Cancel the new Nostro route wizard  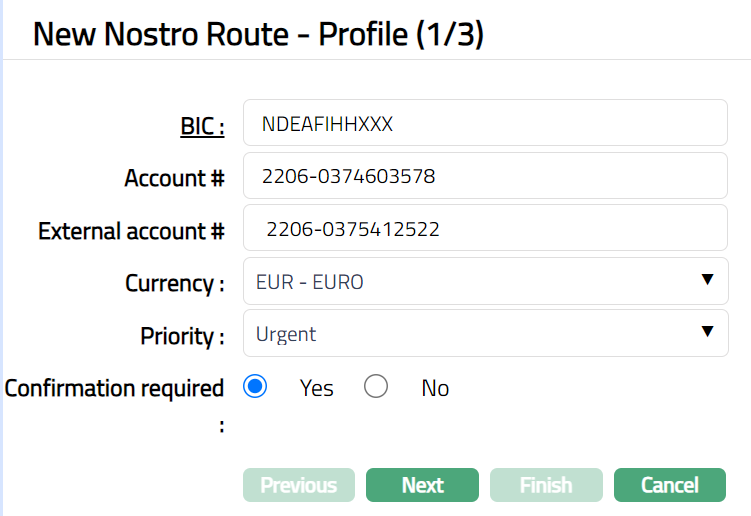click(669, 485)
